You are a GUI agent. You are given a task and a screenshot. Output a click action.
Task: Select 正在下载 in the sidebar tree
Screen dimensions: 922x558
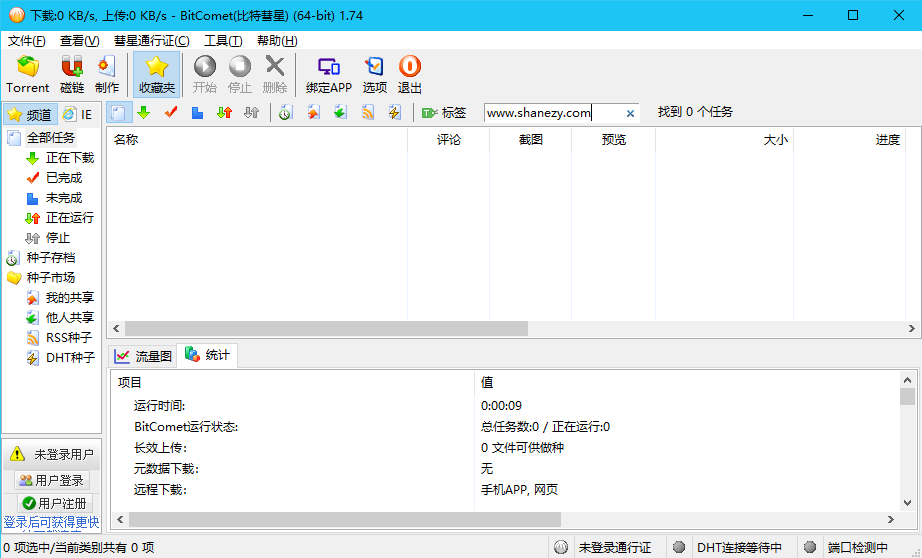[70, 158]
